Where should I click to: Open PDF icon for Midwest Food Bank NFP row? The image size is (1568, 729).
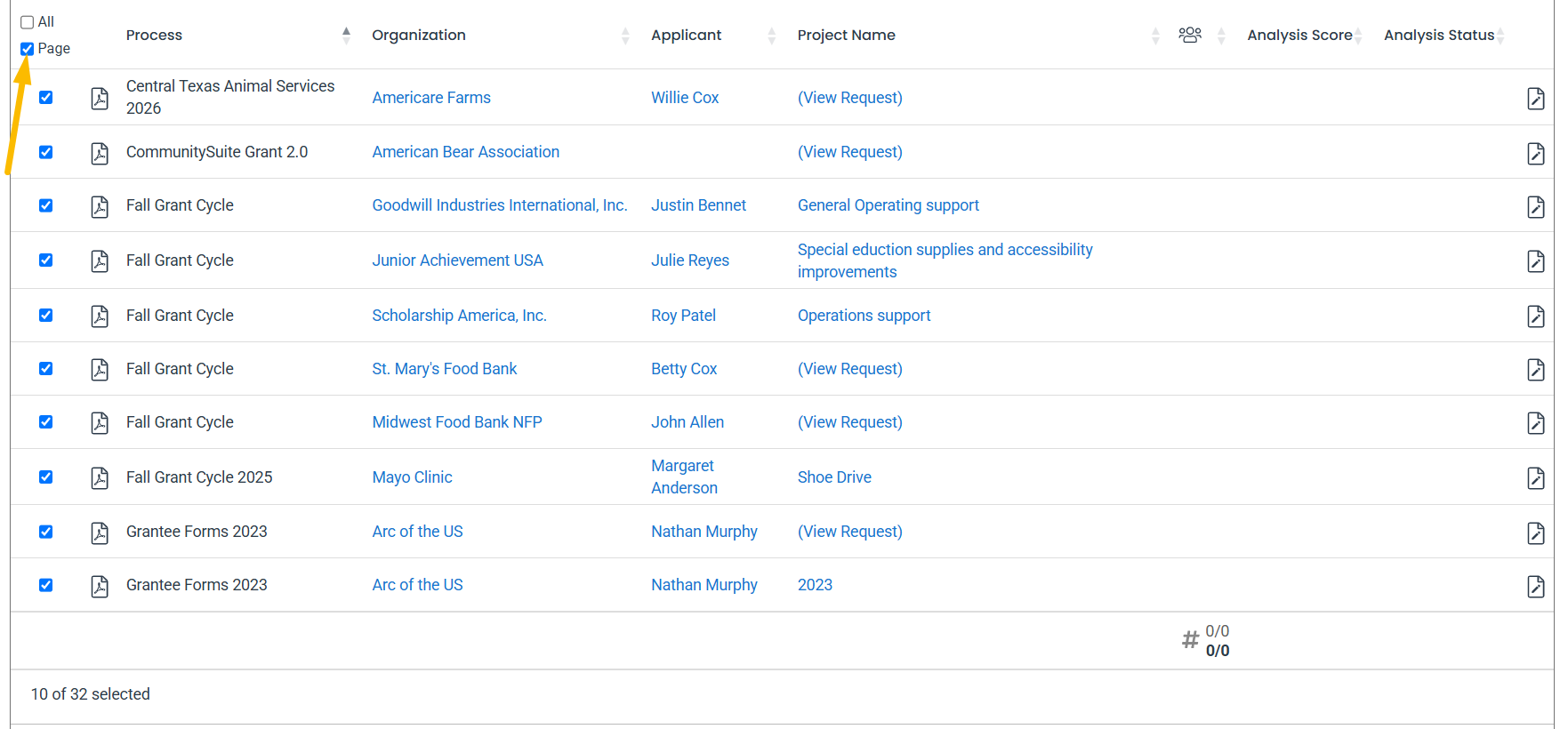(x=100, y=422)
